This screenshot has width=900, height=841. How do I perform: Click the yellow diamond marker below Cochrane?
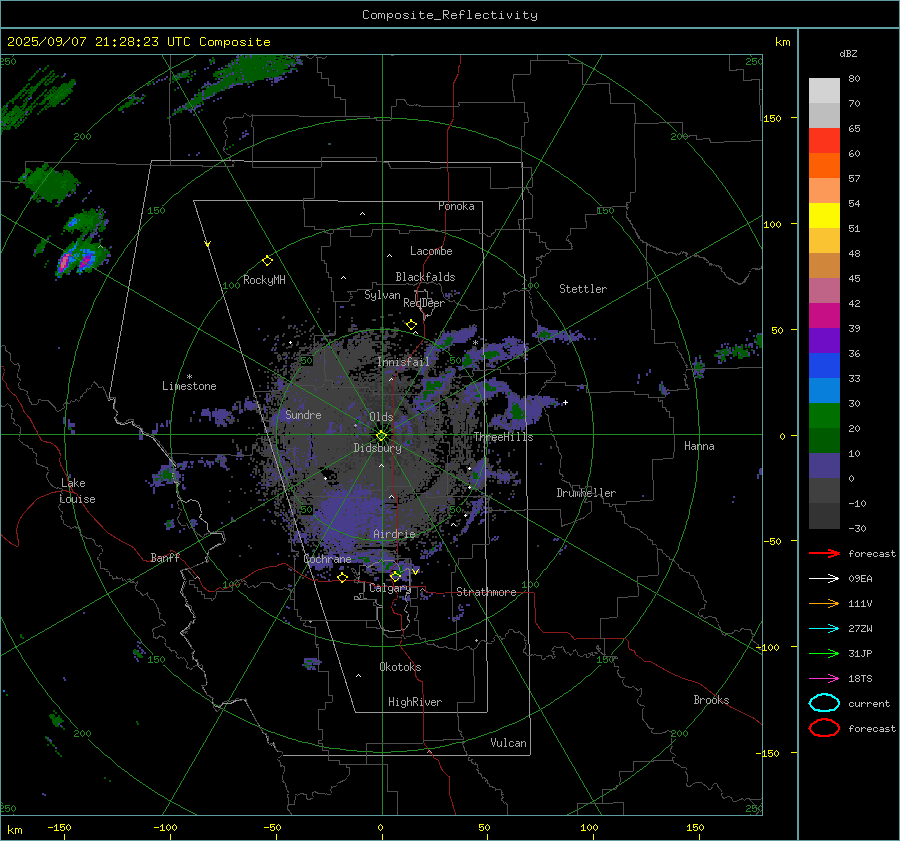coord(343,577)
